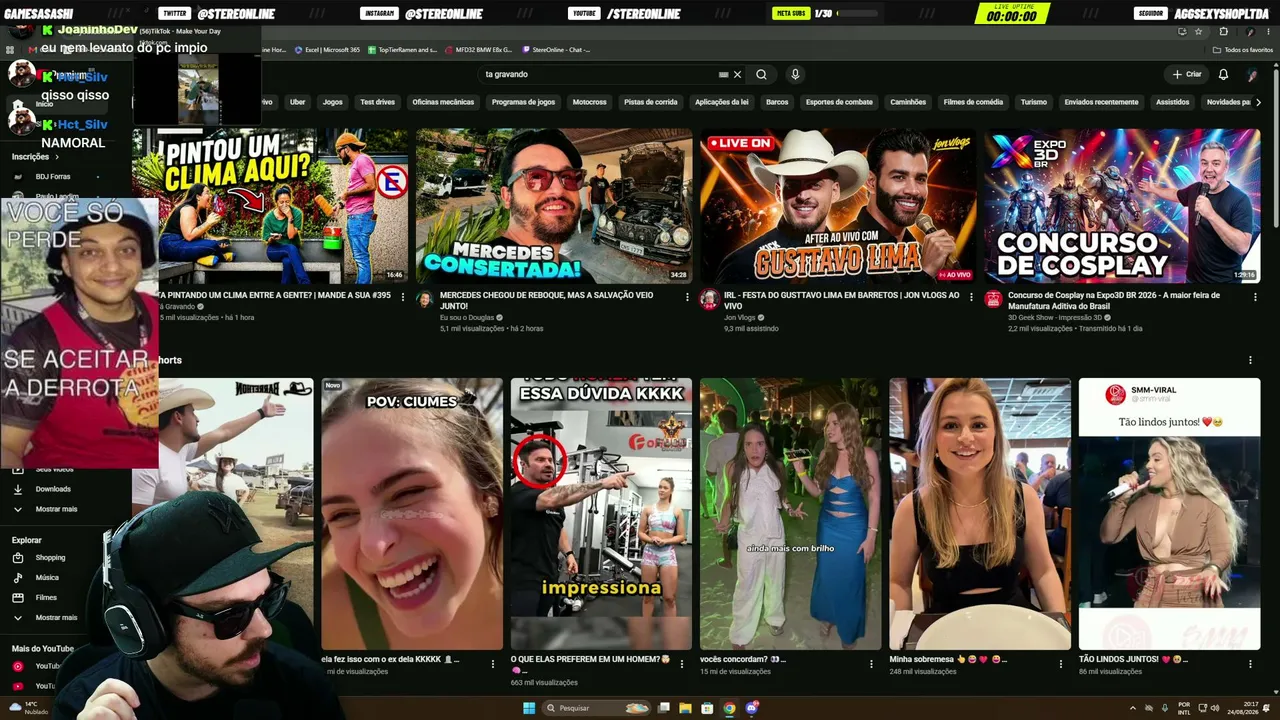Select the Turismo filter chip
Screen dimensions: 1280x720
click(1033, 102)
